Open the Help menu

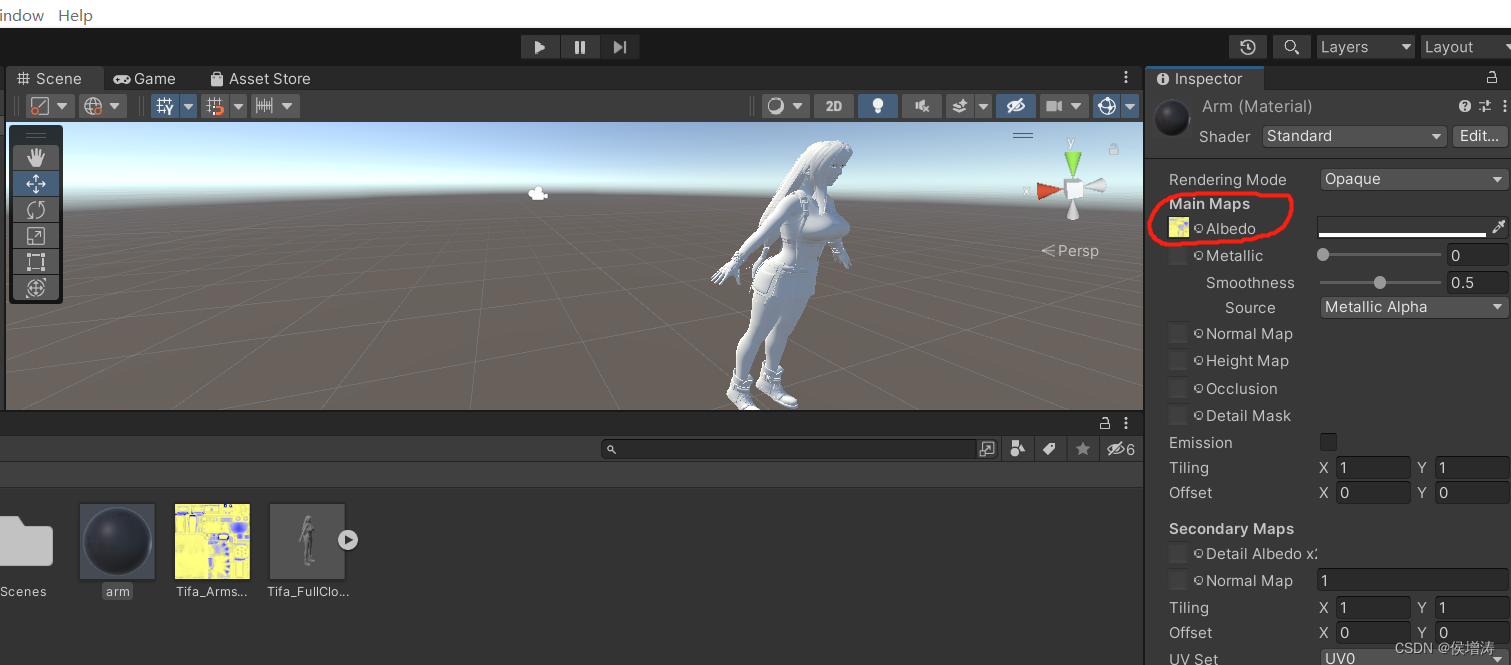pyautogui.click(x=75, y=15)
